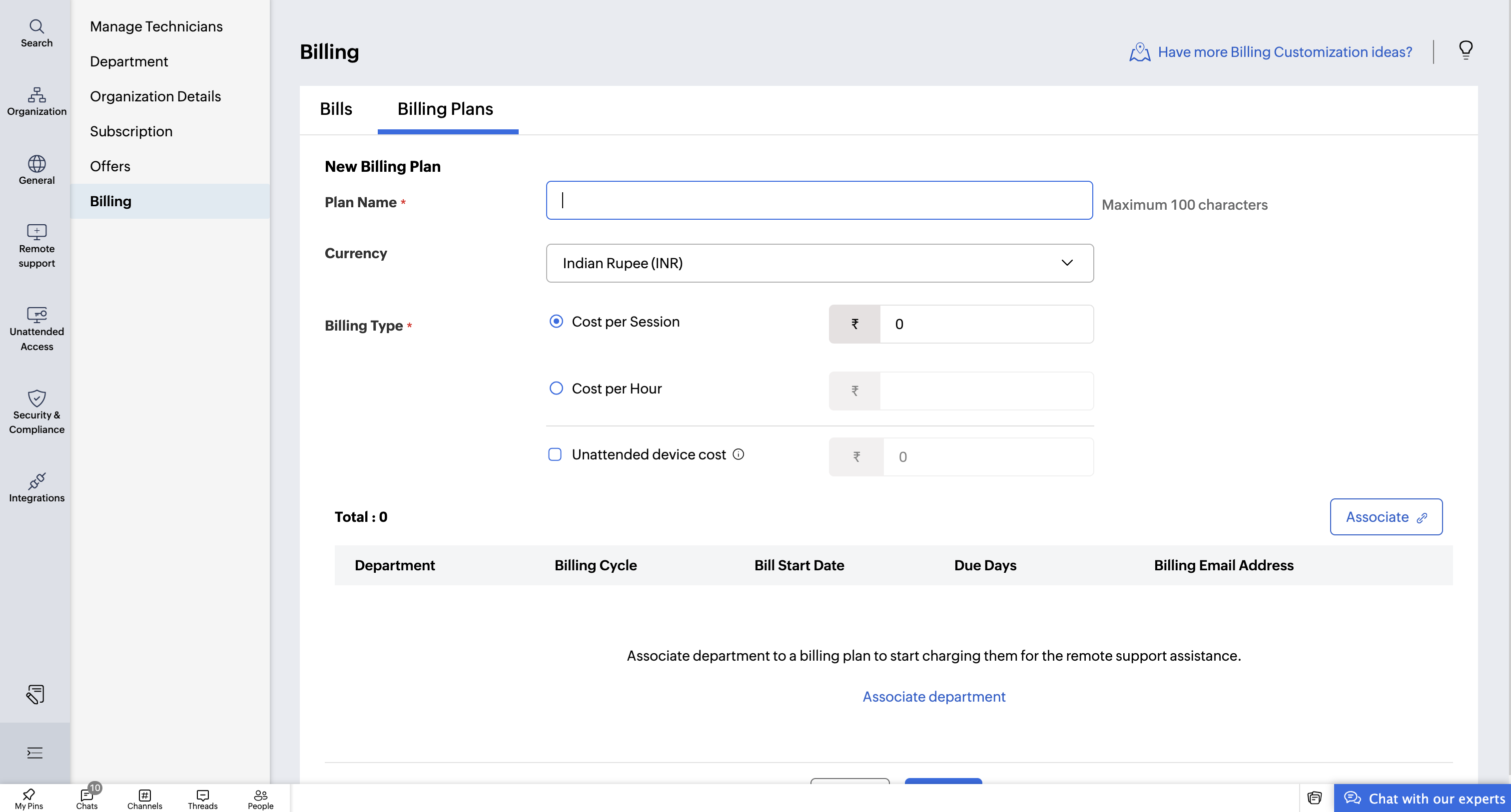This screenshot has width=1511, height=812.
Task: Open Remote support icon
Action: (x=36, y=246)
